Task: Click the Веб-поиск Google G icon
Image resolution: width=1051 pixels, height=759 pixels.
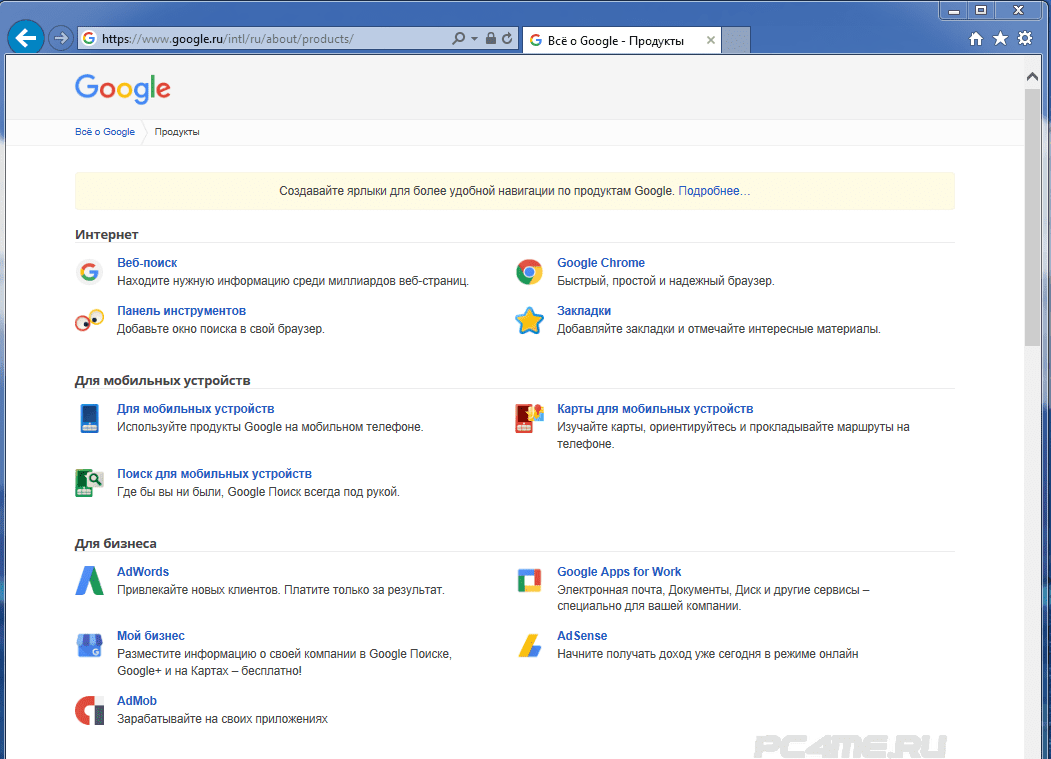Action: pyautogui.click(x=89, y=272)
